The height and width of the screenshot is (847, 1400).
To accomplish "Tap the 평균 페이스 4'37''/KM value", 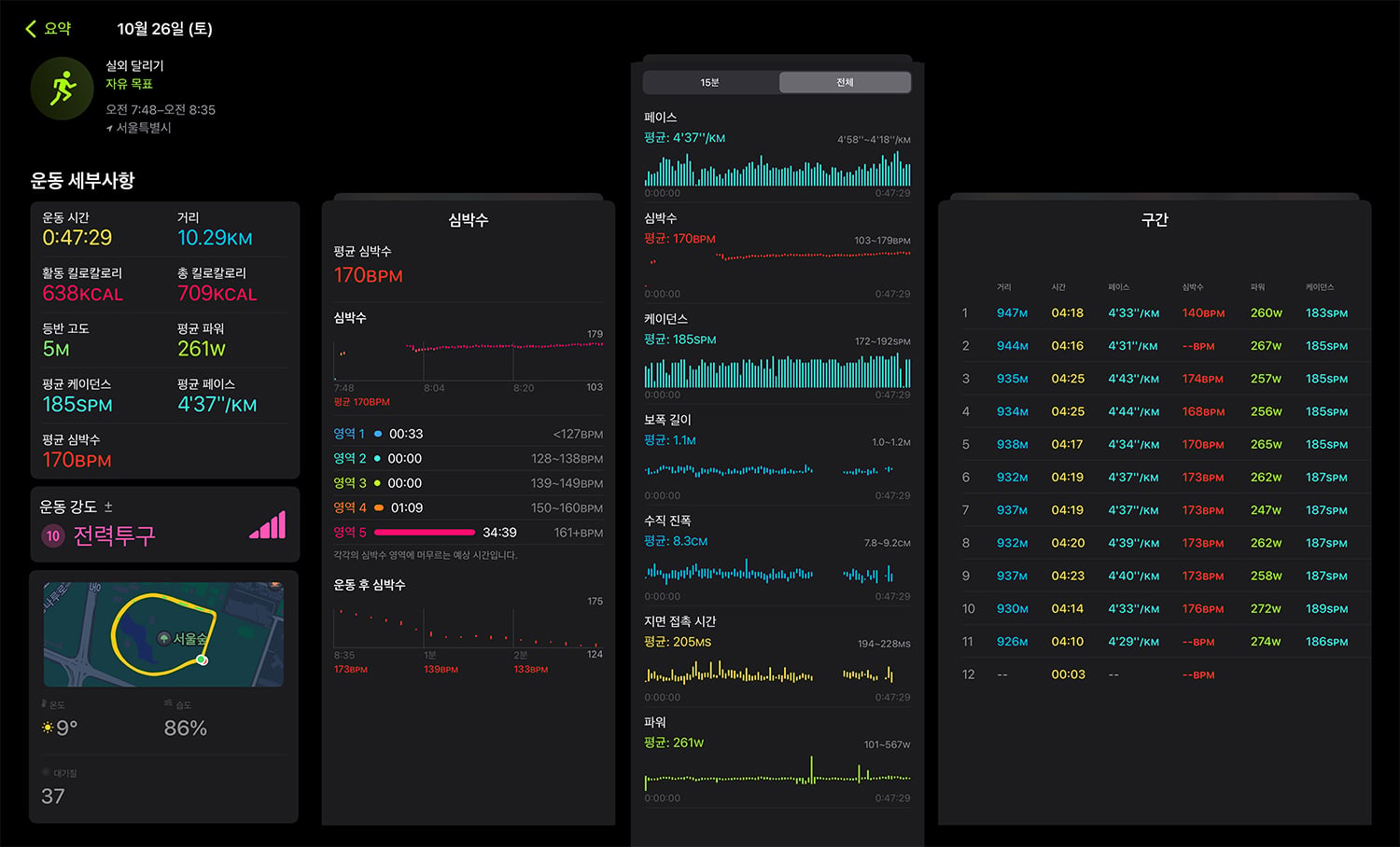I will pyautogui.click(x=217, y=405).
